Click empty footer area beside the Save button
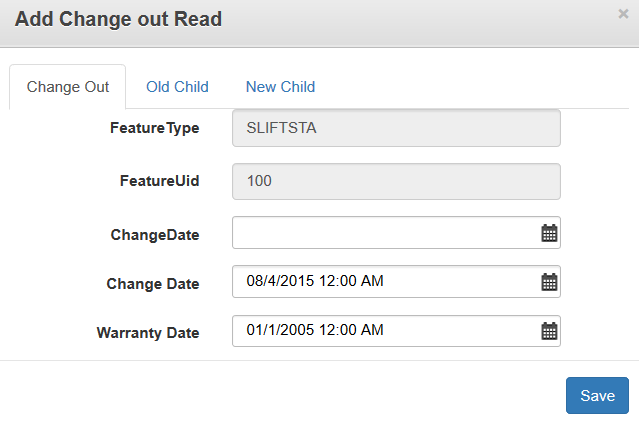Screen dimensions: 639x423 300,395
